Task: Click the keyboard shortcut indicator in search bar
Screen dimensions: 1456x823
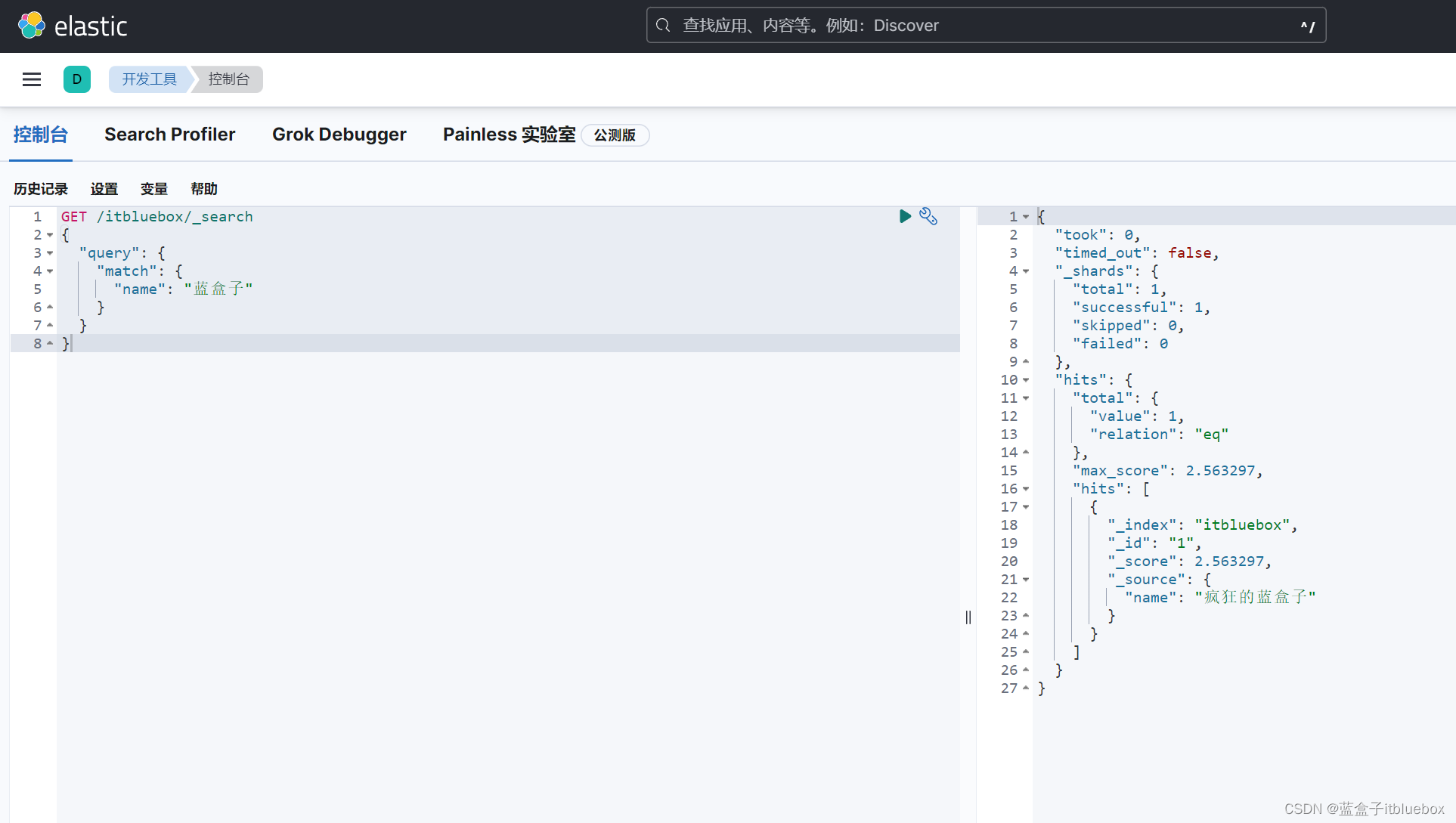Action: pyautogui.click(x=1307, y=26)
